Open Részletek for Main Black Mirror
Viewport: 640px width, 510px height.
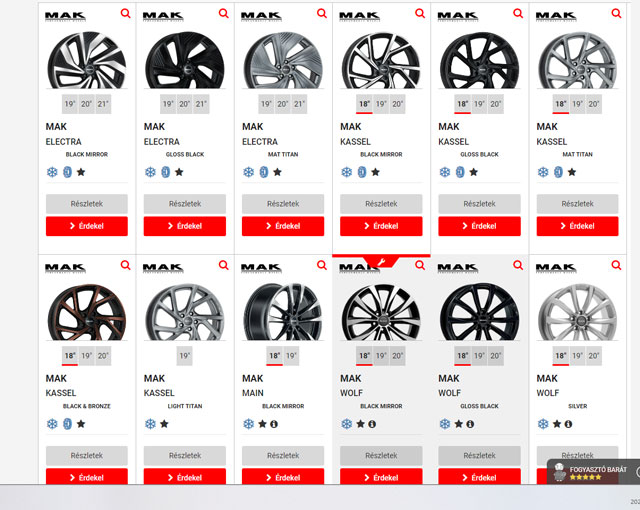[283, 455]
